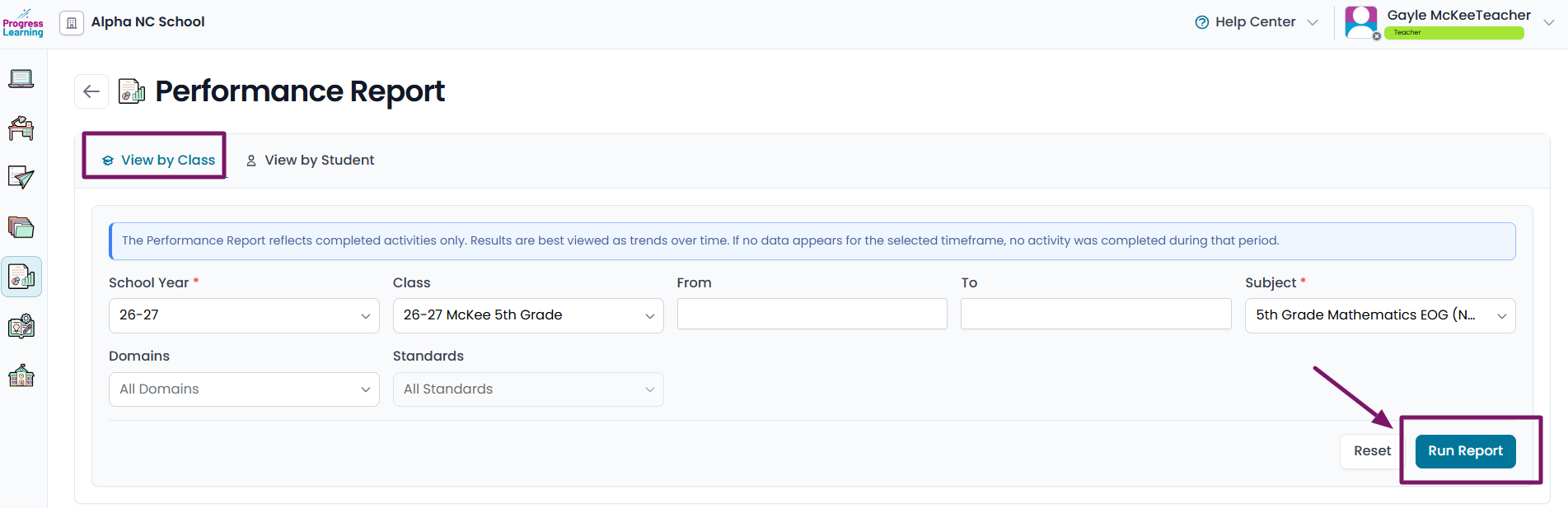1568x508 pixels.
Task: Click the Progress Learning logo
Action: [23, 23]
